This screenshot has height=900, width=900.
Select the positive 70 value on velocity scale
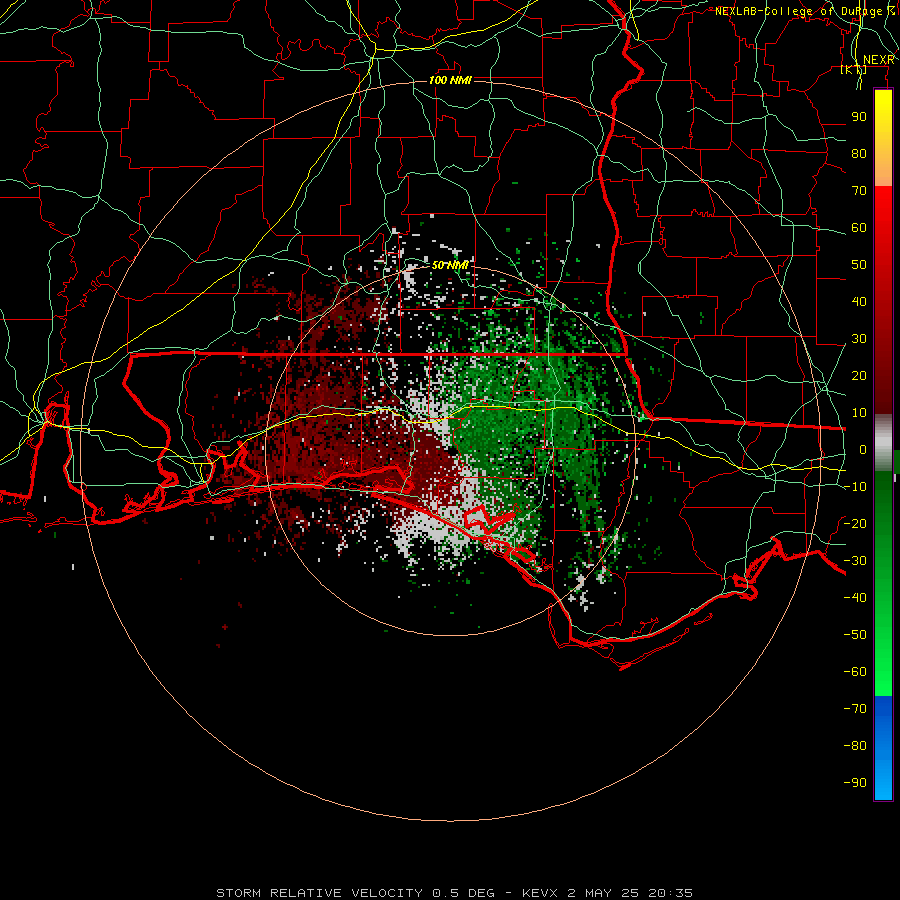pos(859,191)
